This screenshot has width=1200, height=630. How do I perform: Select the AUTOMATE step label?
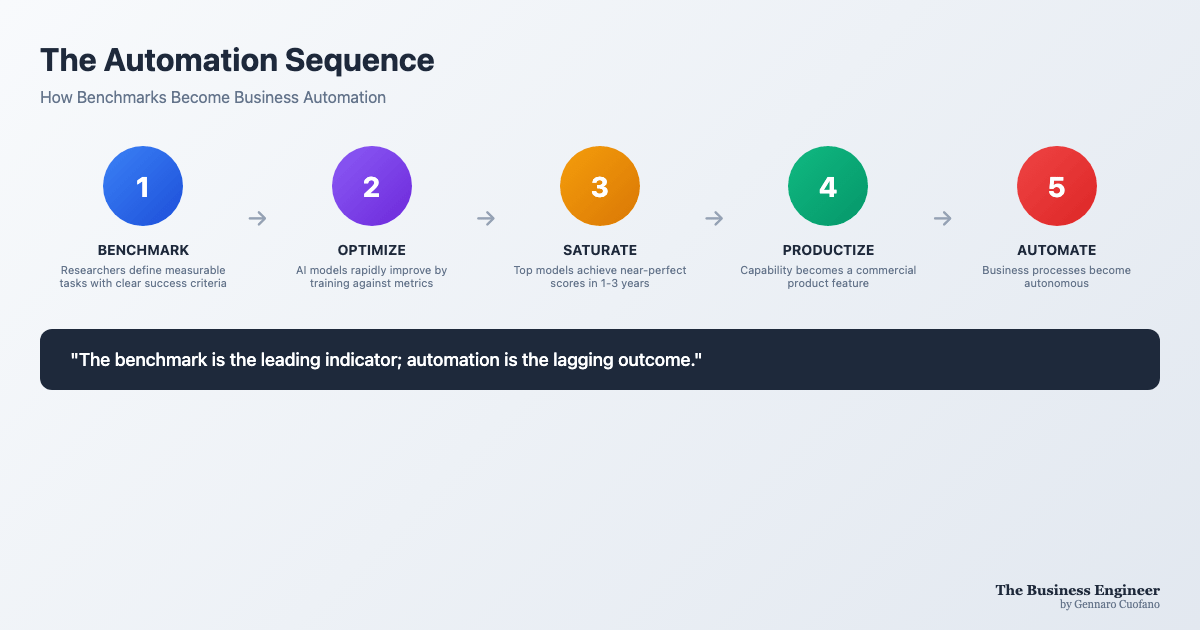click(1057, 250)
